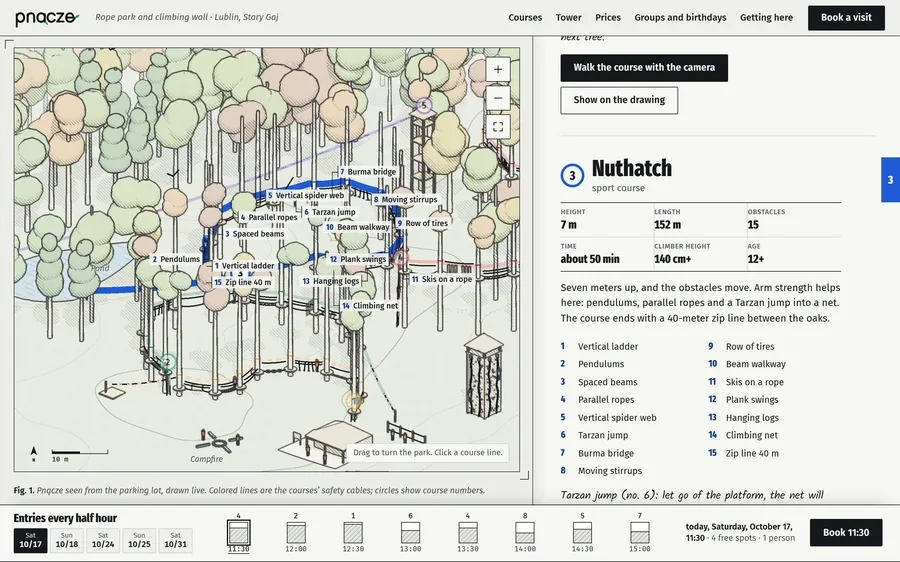Open the blue side tab 3

tap(890, 180)
